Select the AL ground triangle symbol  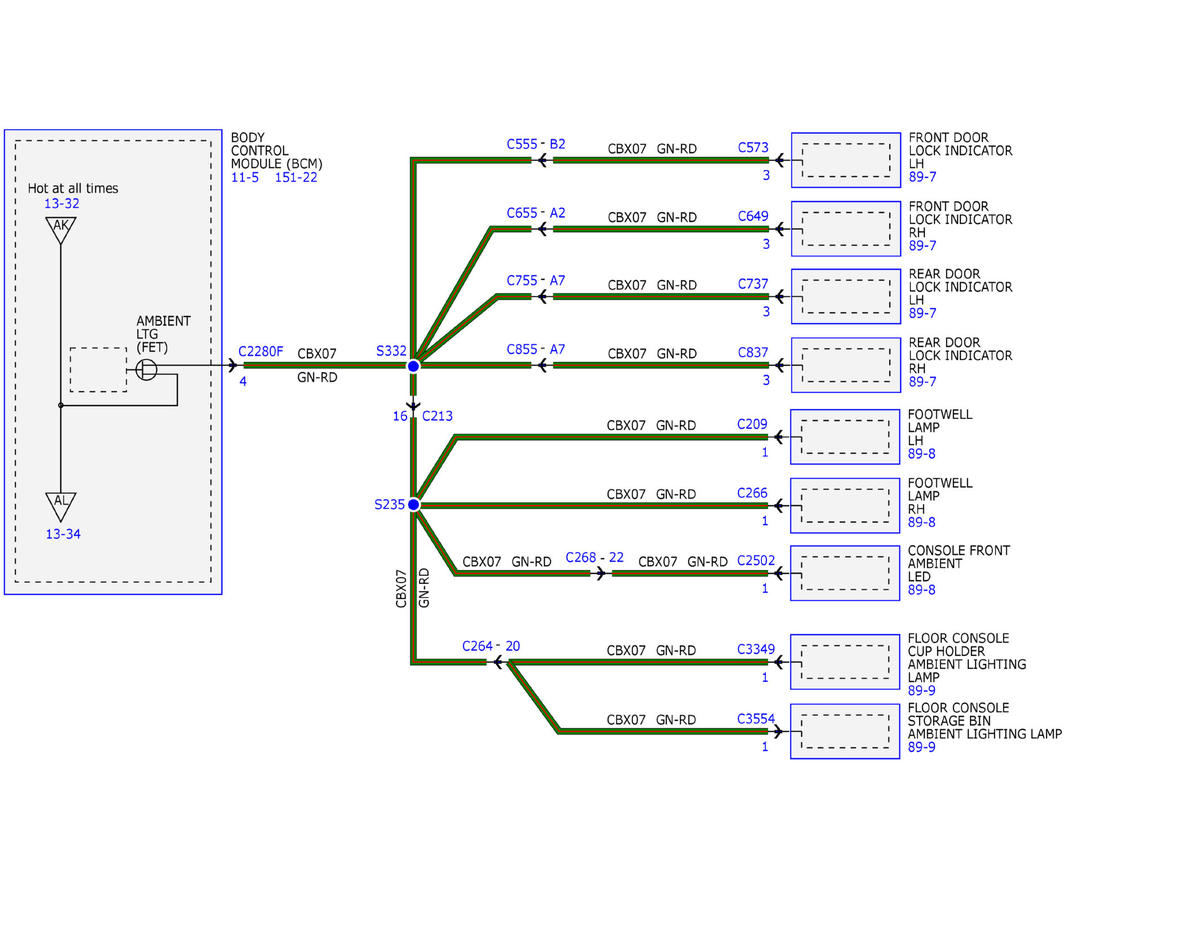[x=61, y=505]
